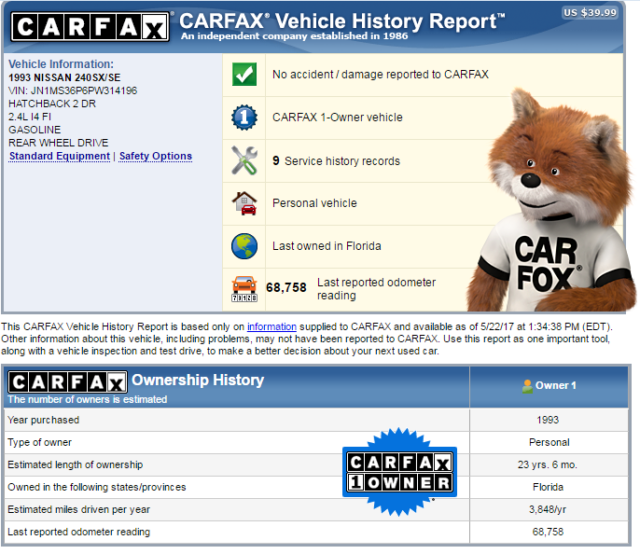Click the wrench service history icon
The image size is (640, 554).
tap(244, 160)
